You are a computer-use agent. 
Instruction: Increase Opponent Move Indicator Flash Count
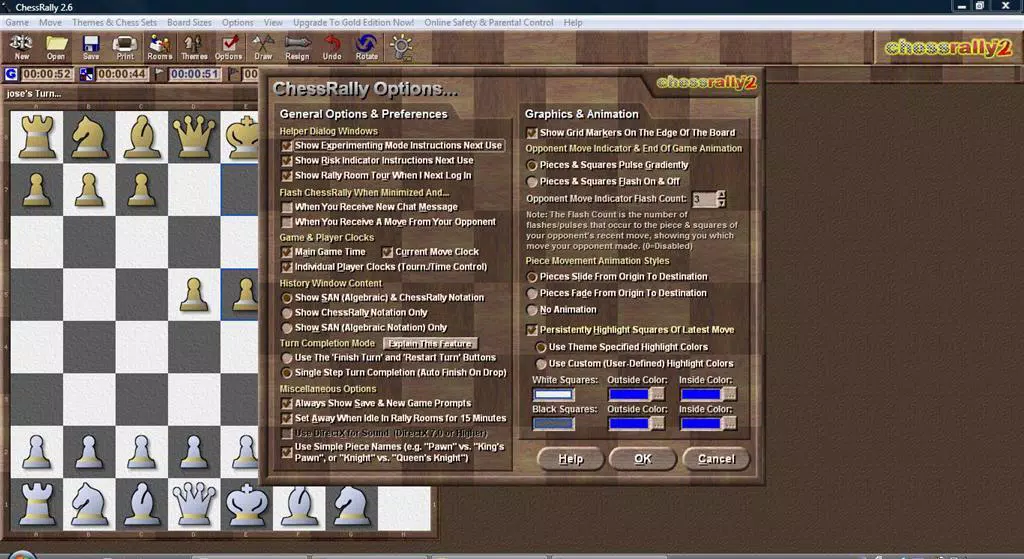pyautogui.click(x=721, y=195)
